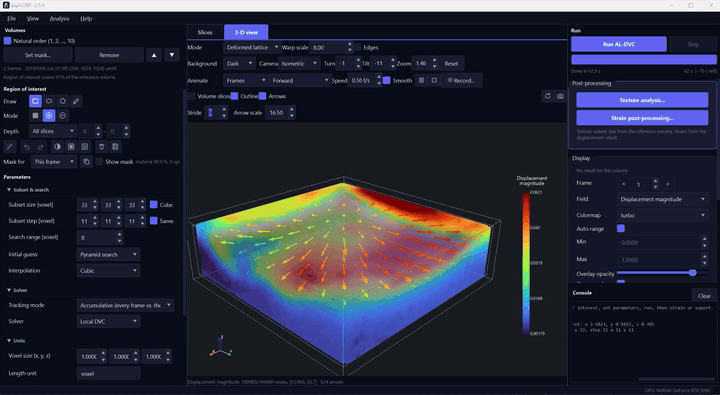Screen dimensions: 720x395
Task: Undo the last region edit
Action: point(27,147)
